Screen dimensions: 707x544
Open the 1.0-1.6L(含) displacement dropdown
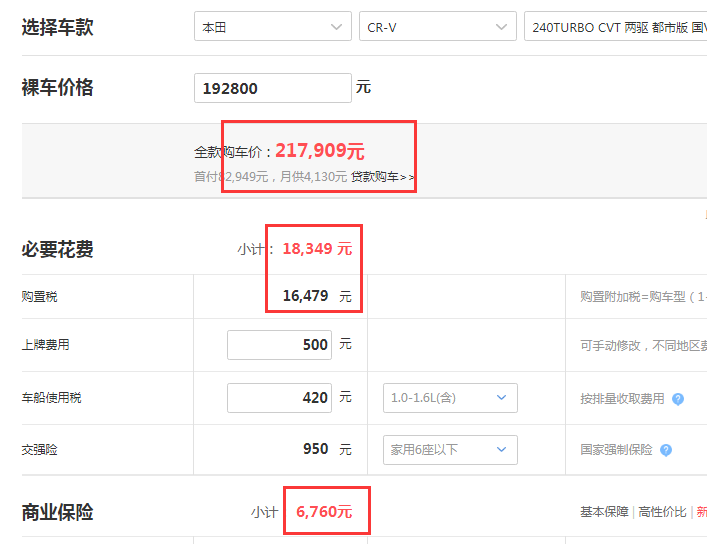click(450, 398)
